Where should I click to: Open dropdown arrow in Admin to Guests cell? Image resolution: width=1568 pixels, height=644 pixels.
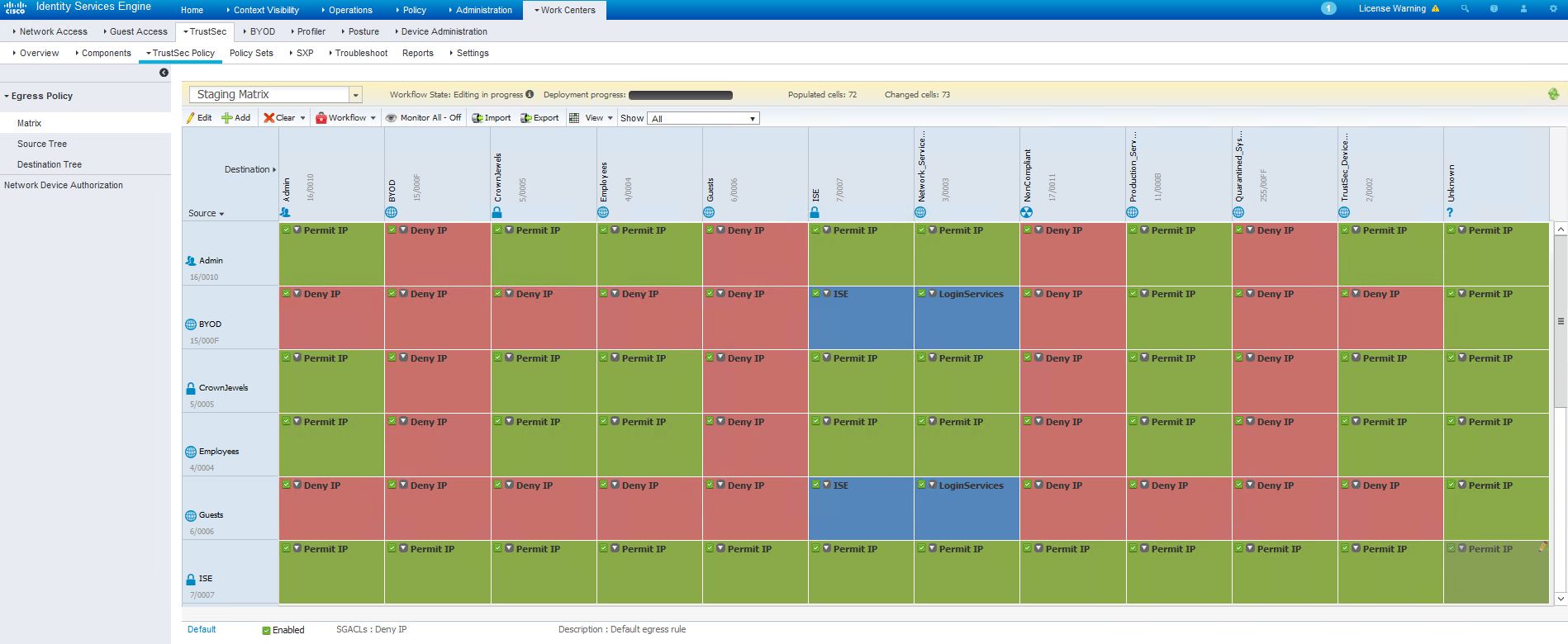pyautogui.click(x=720, y=230)
